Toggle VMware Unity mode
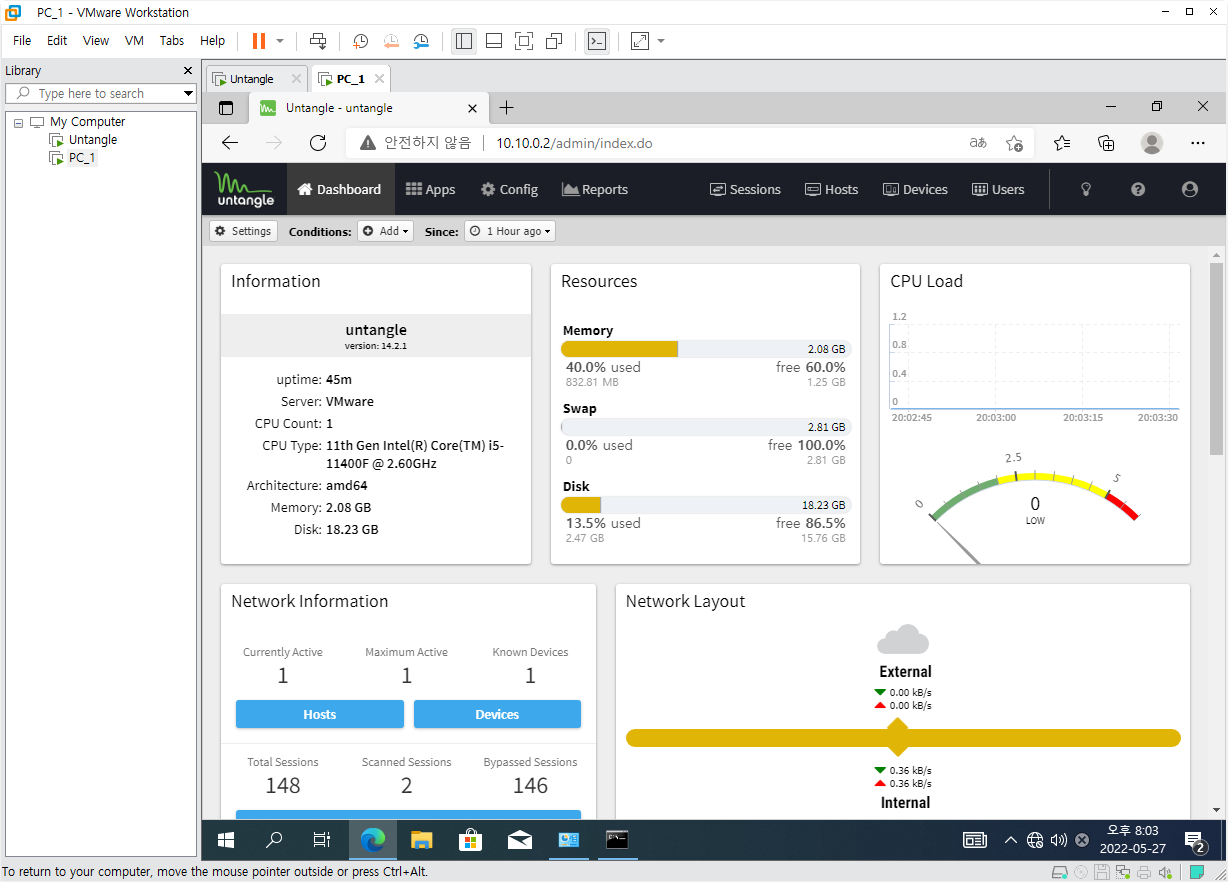1228x882 pixels. [x=554, y=41]
